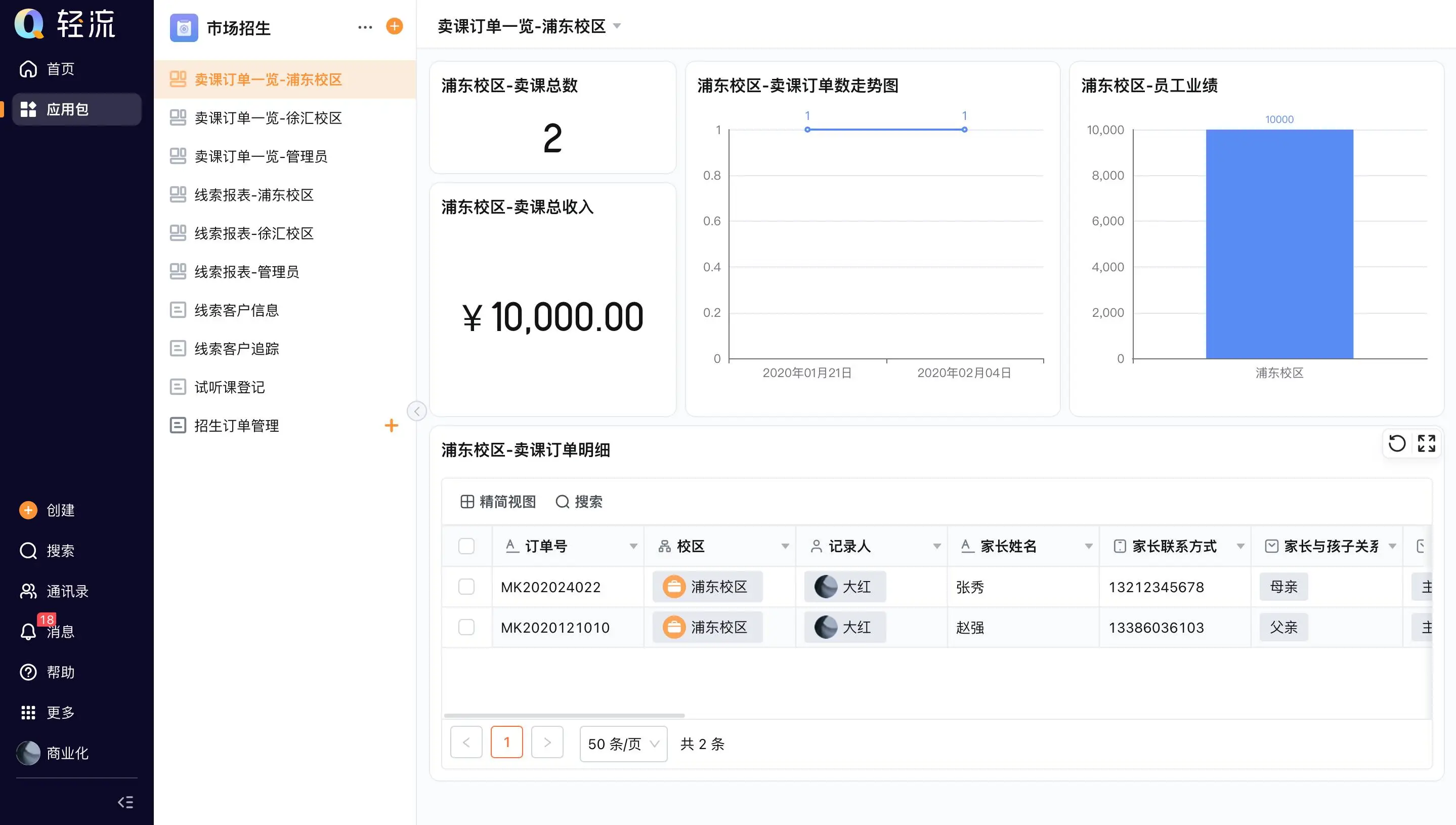Open the 通讯录 contacts icon

28,591
